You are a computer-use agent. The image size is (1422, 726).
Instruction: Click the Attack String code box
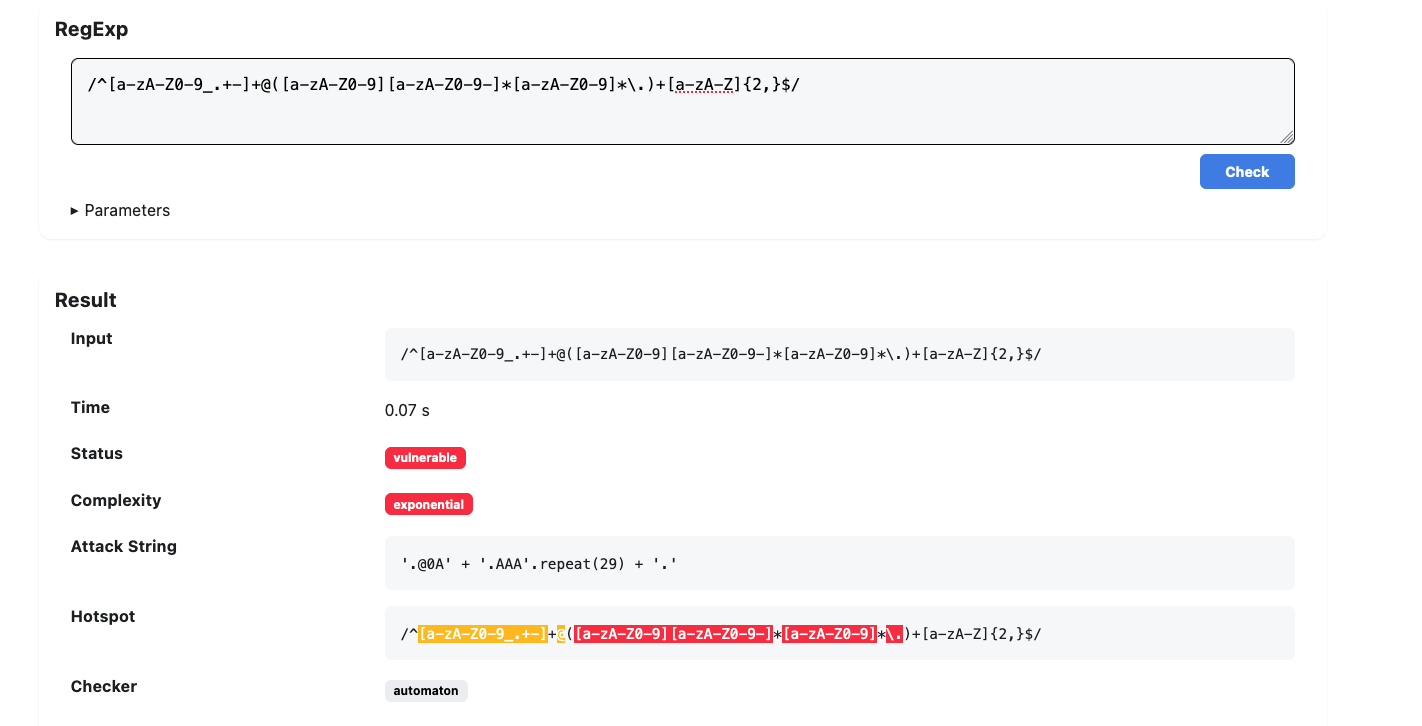point(840,563)
